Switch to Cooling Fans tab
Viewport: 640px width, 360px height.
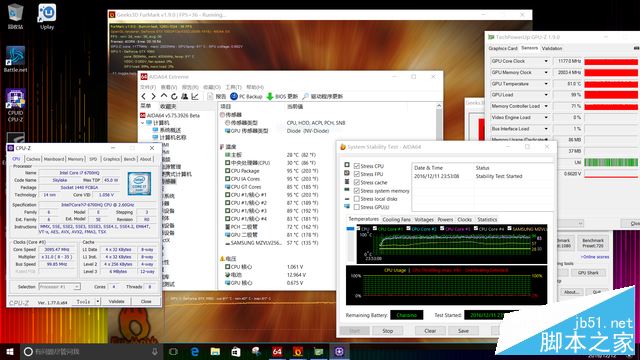pyautogui.click(x=396, y=220)
